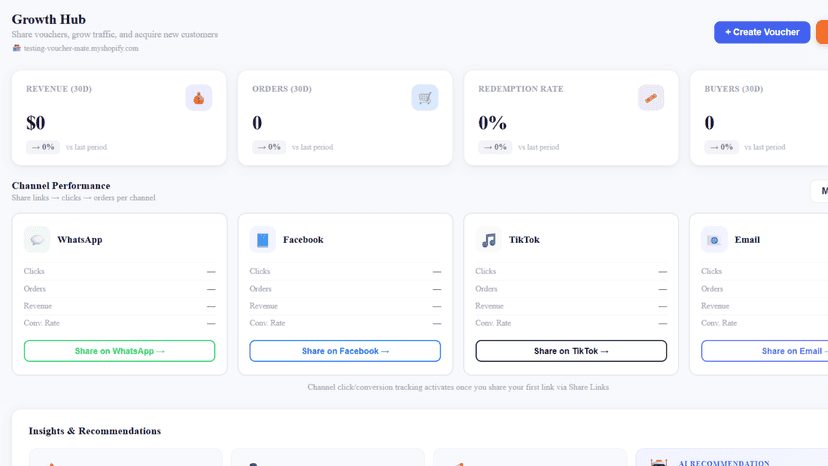Click the Channel Performance heading
The height and width of the screenshot is (466, 828).
(x=61, y=185)
